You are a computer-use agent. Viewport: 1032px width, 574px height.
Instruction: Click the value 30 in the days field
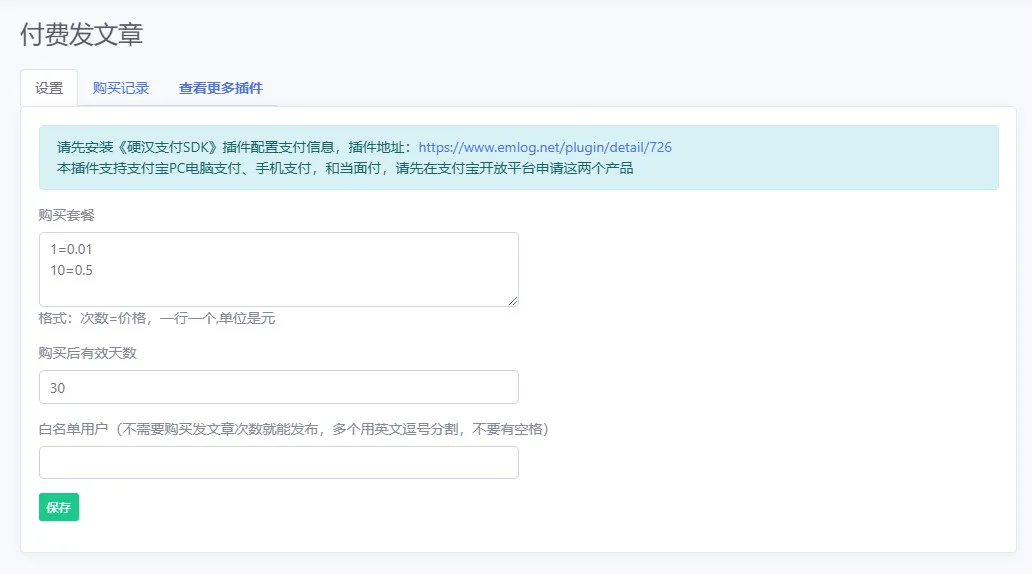[57, 388]
